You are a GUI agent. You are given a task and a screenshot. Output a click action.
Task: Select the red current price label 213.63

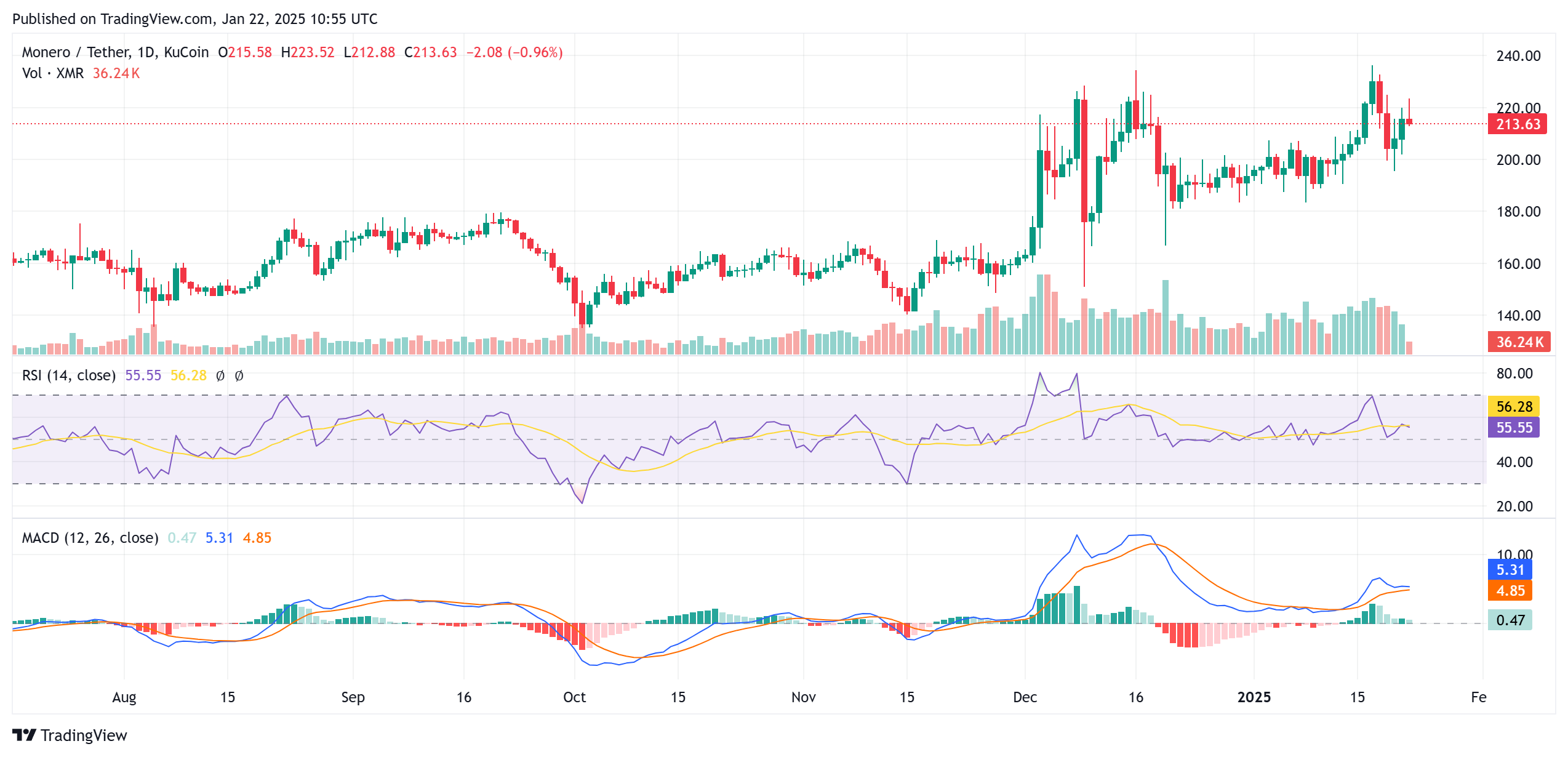[x=1516, y=124]
